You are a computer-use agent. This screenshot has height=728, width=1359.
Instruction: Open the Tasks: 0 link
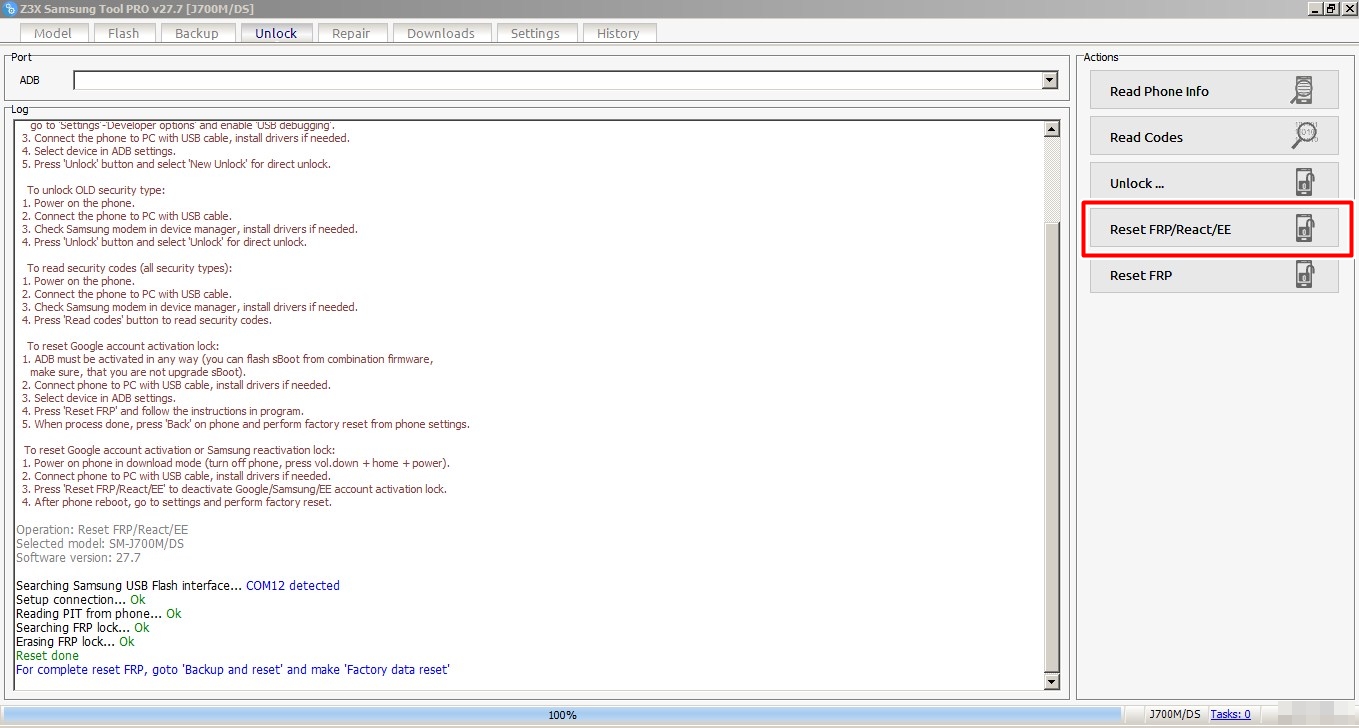pos(1230,714)
